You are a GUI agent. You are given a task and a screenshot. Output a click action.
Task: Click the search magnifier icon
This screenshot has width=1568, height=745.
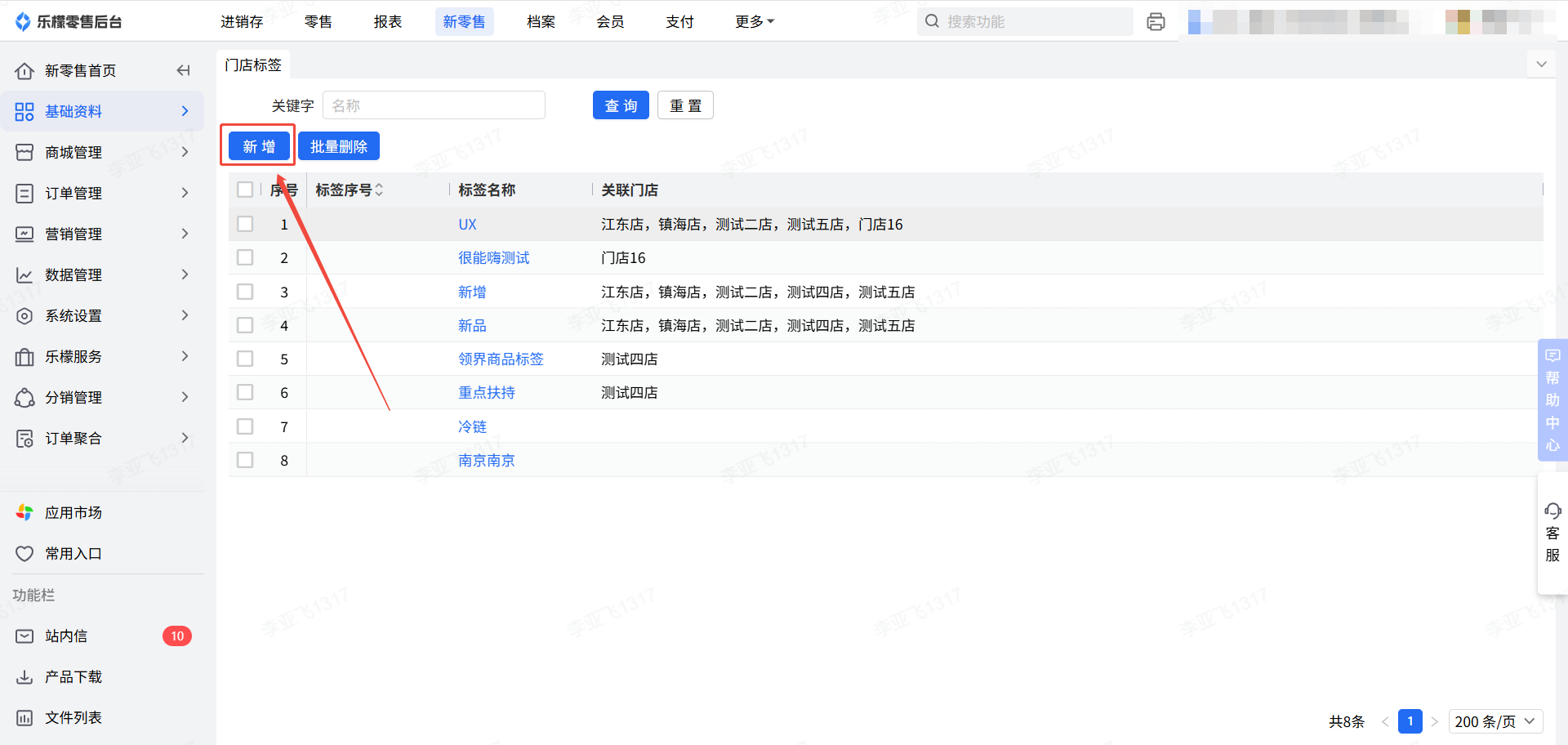tap(932, 21)
